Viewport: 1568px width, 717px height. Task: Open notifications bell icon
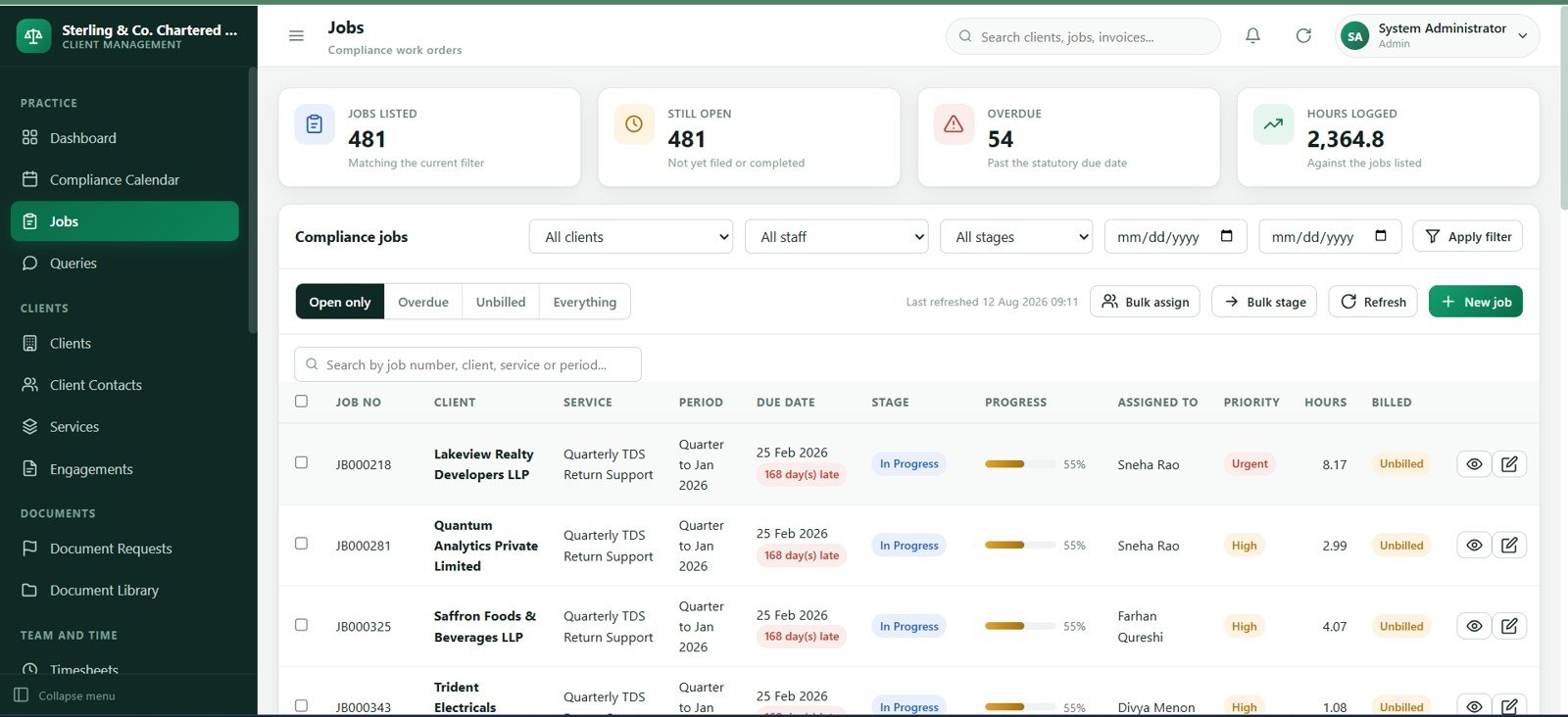point(1252,36)
